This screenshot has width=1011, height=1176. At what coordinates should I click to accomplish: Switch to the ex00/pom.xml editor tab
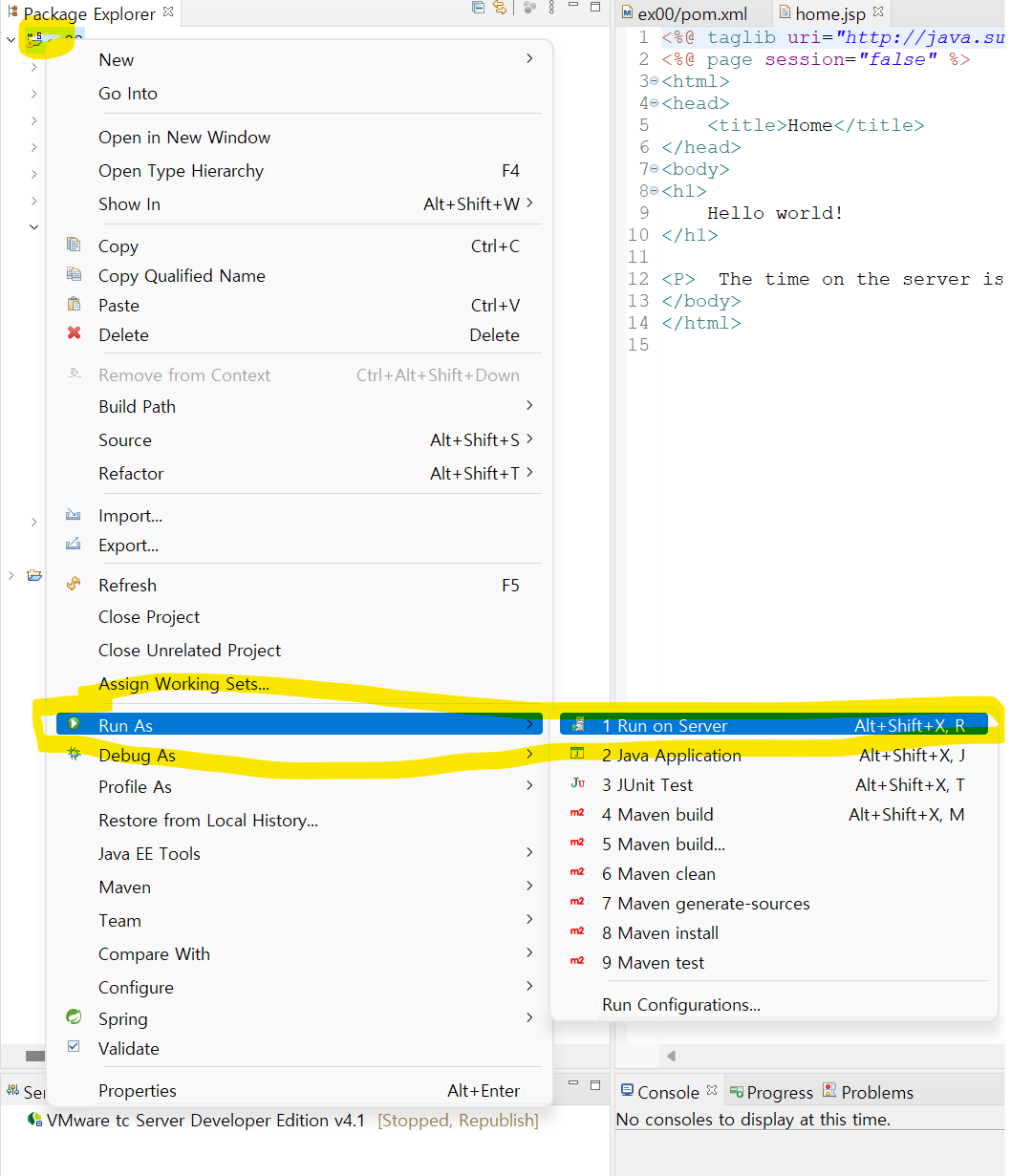point(692,13)
